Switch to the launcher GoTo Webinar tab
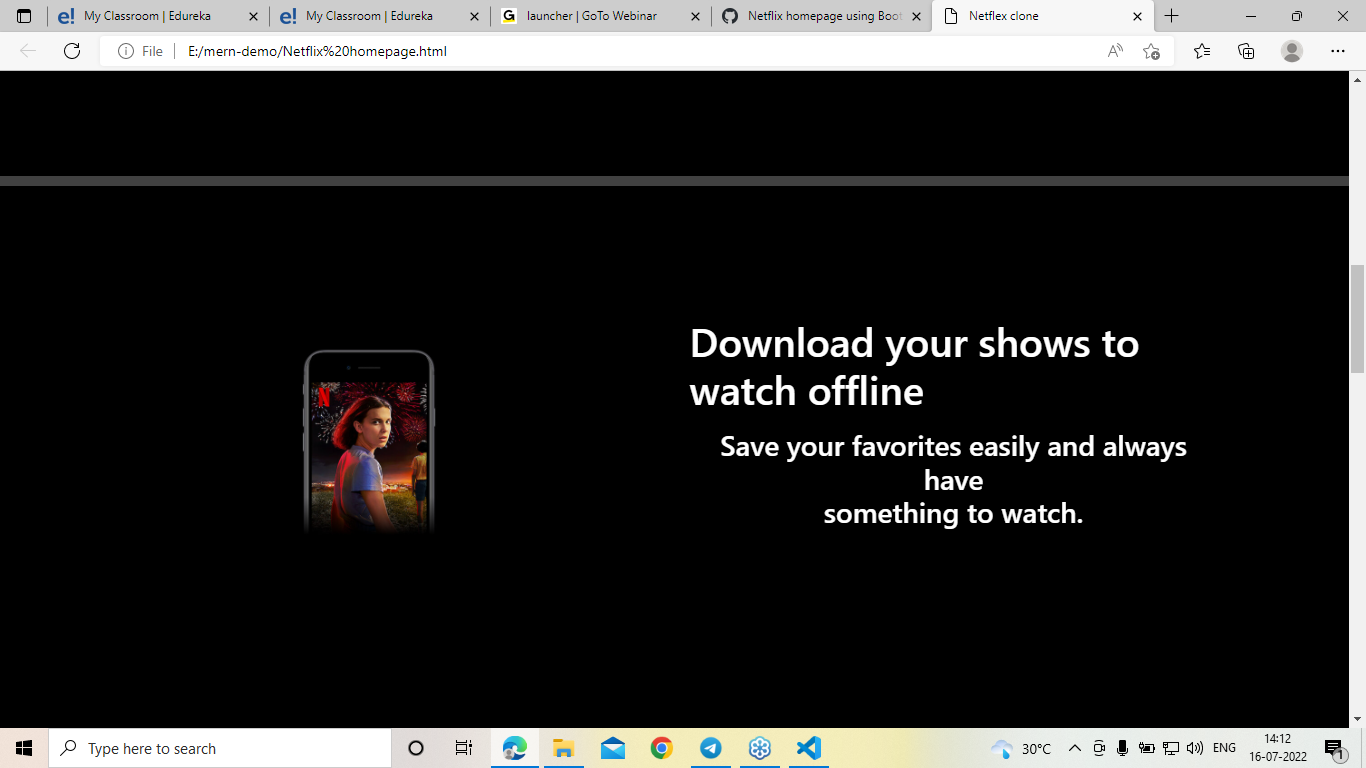This screenshot has width=1366, height=768. [x=590, y=16]
